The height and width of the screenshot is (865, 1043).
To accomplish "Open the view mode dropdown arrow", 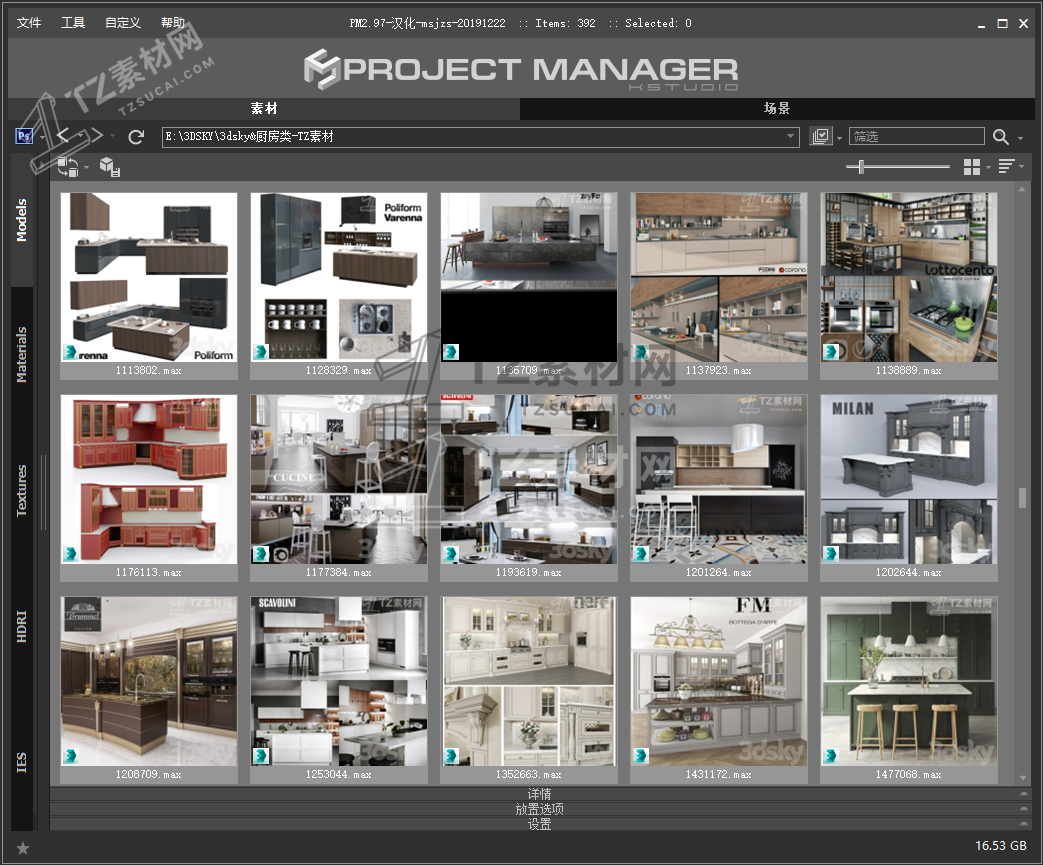I will (x=988, y=167).
